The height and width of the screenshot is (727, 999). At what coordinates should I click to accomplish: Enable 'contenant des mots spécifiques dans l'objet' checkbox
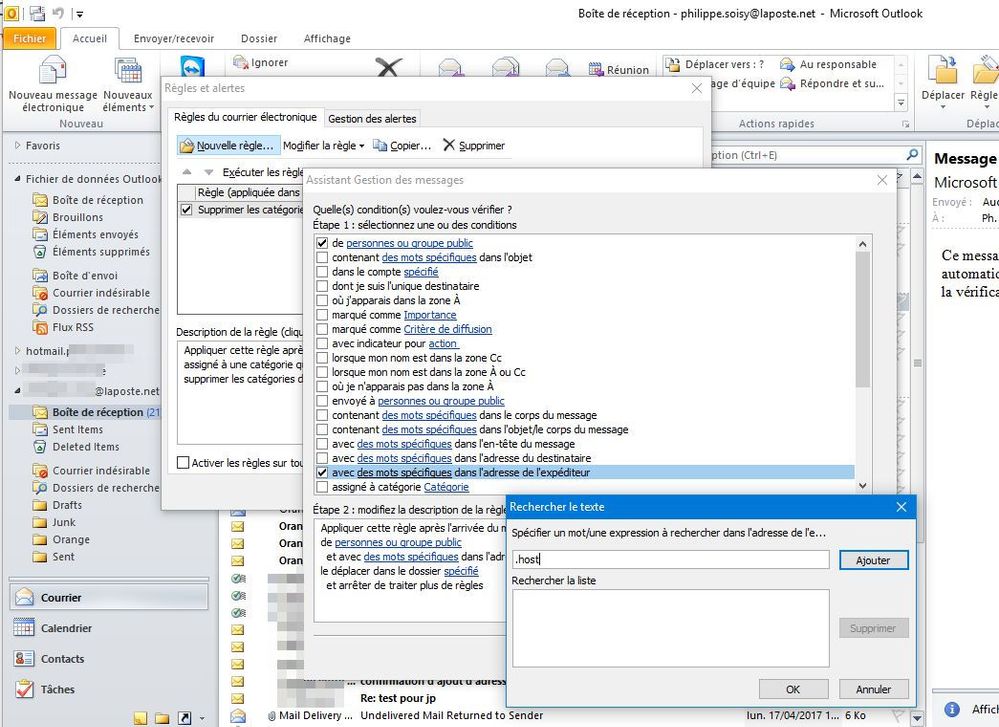(x=322, y=258)
